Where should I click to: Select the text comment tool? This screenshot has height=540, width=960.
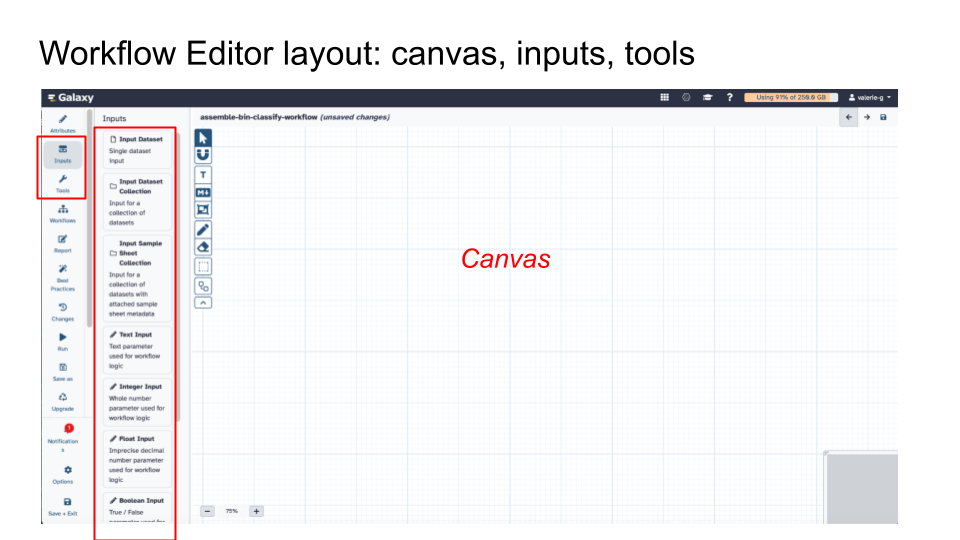(203, 175)
